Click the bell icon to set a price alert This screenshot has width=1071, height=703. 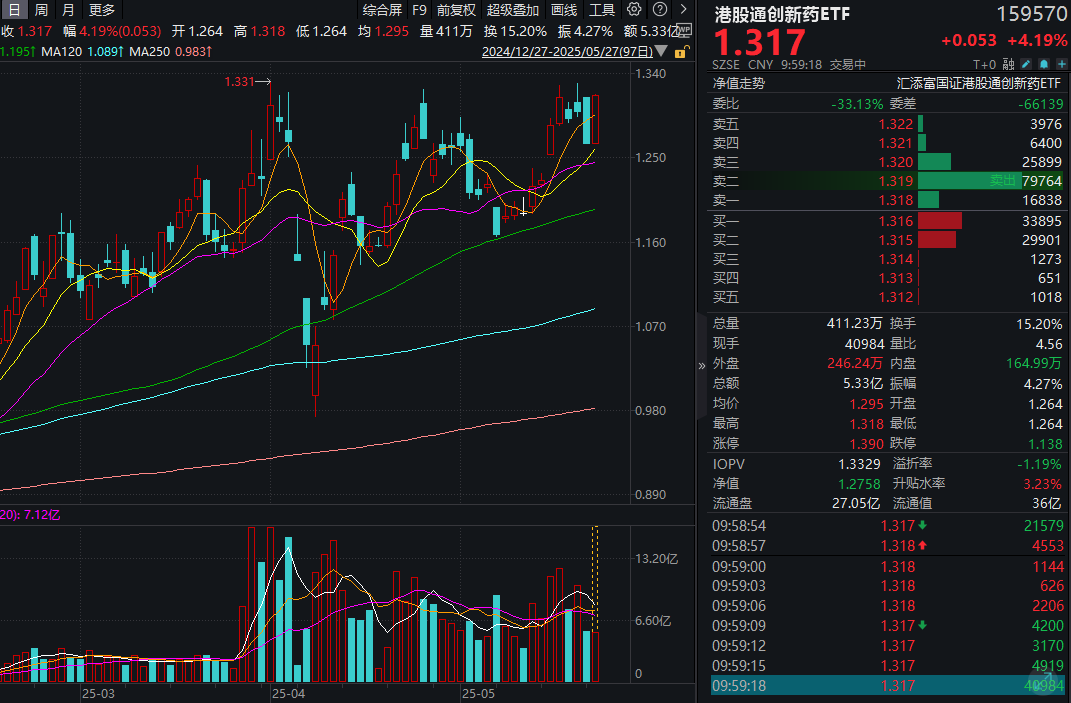coord(1044,63)
